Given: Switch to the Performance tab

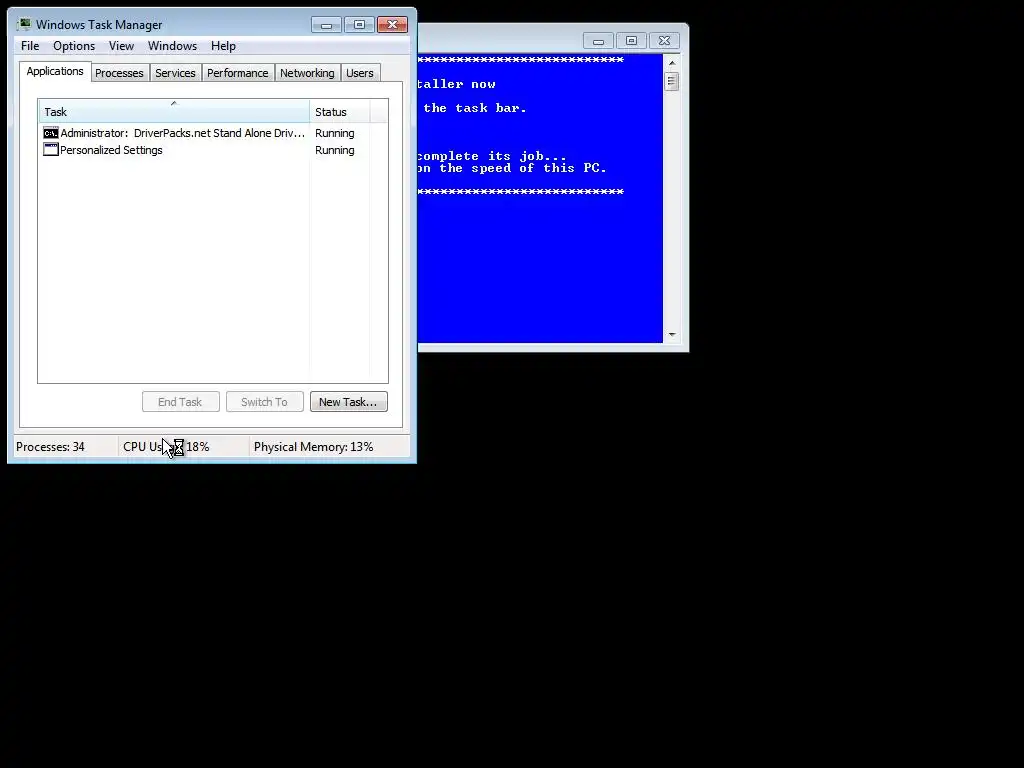Looking at the screenshot, I should (238, 73).
